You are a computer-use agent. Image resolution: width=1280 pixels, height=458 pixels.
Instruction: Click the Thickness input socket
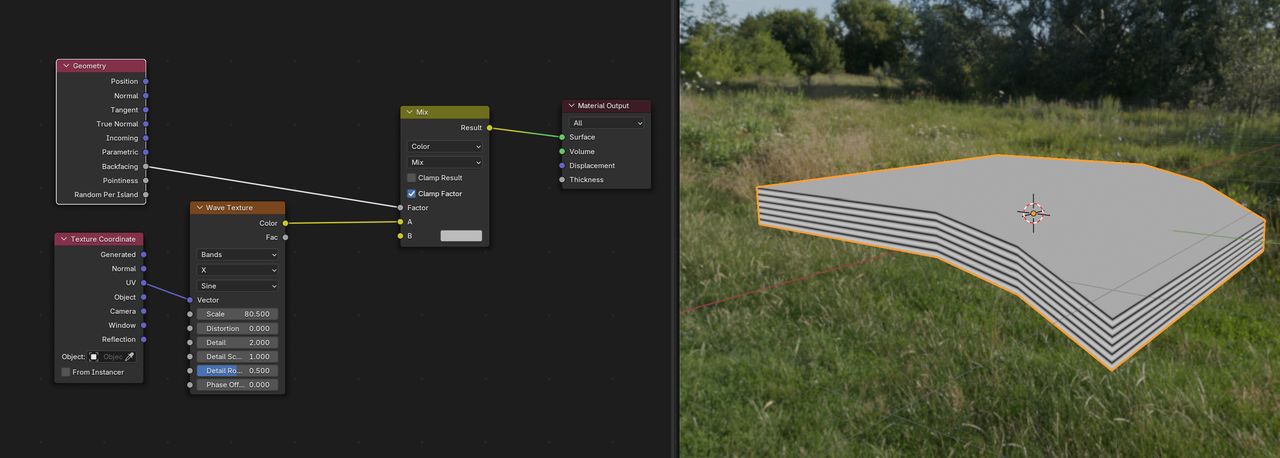point(562,180)
